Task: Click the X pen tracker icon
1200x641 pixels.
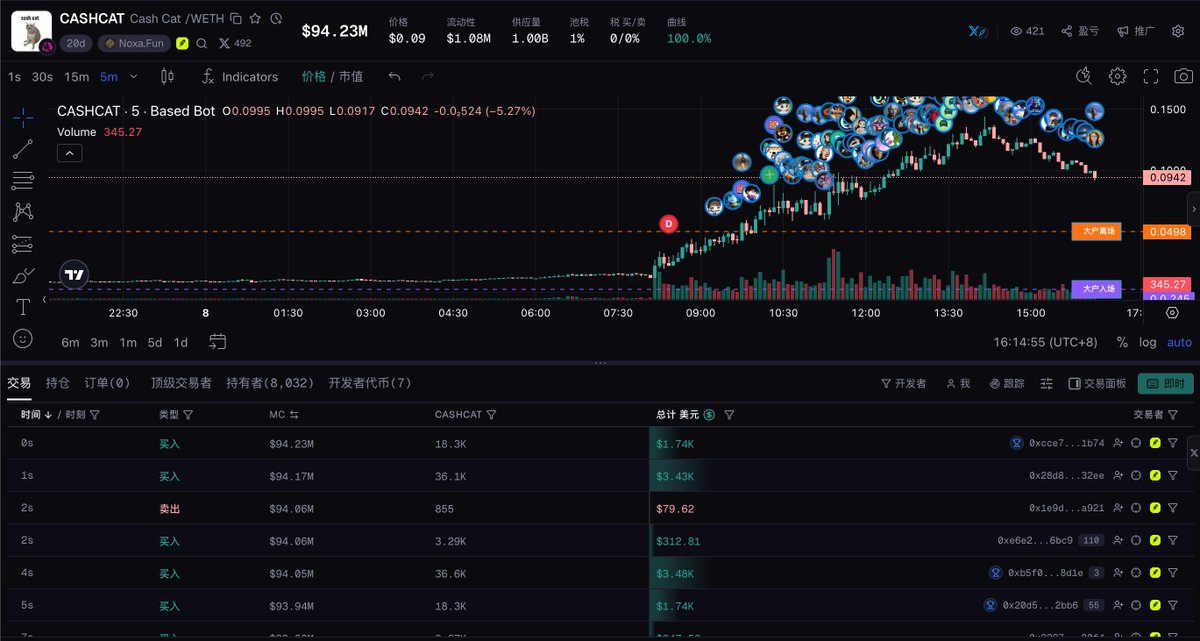Action: (978, 31)
